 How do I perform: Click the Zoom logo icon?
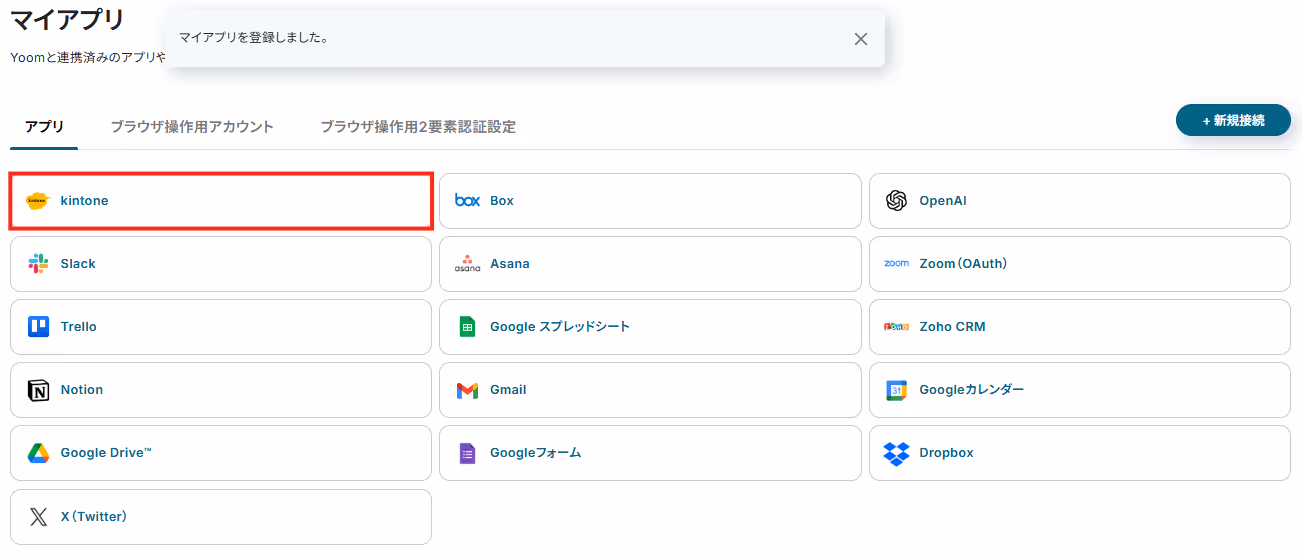click(x=896, y=264)
